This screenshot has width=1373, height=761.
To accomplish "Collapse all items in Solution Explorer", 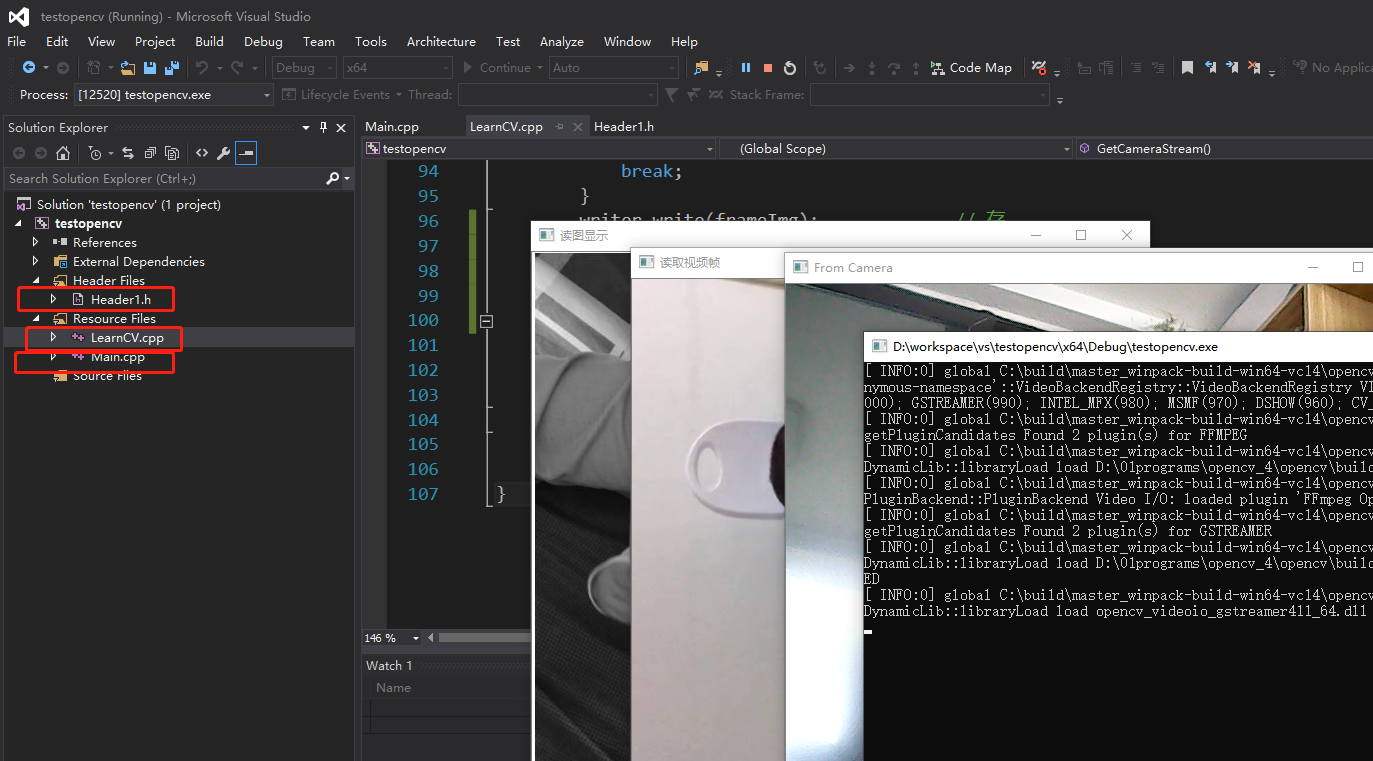I will [x=150, y=153].
